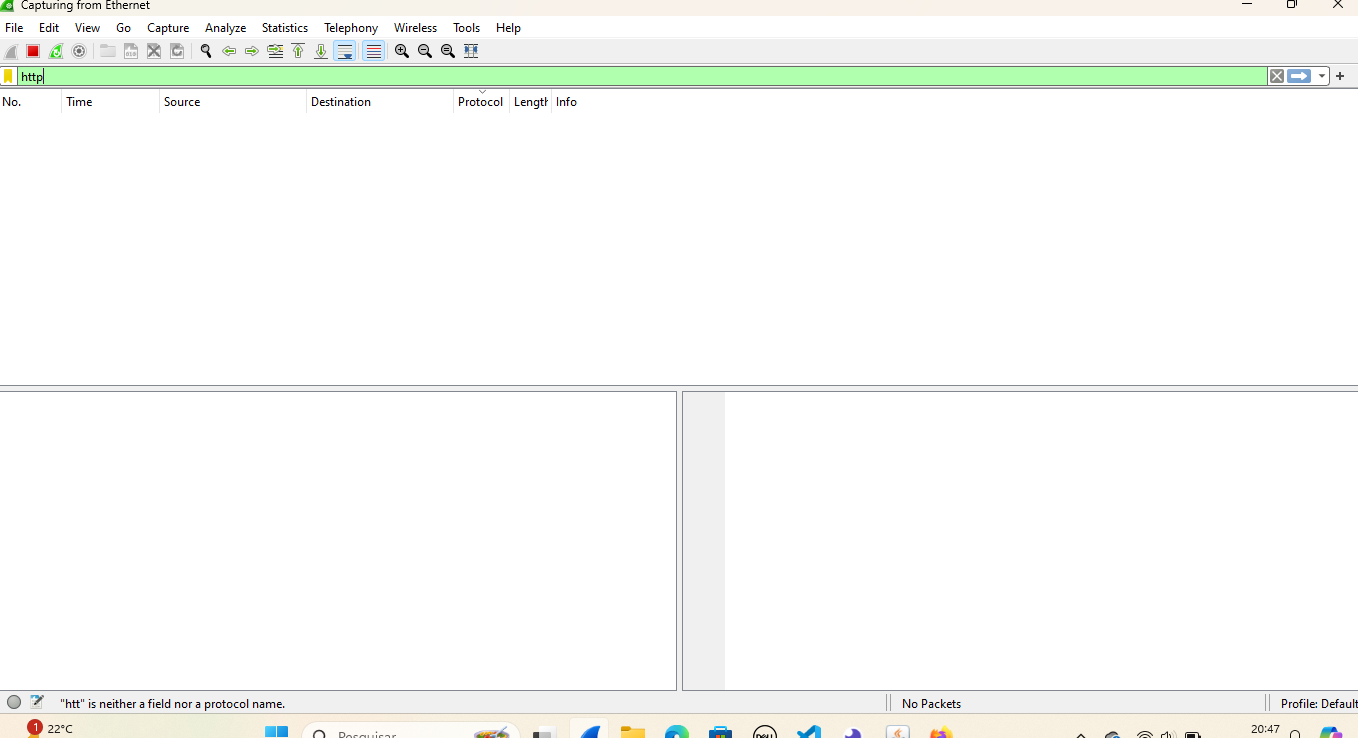Open the File menu
This screenshot has width=1358, height=738.
(14, 28)
